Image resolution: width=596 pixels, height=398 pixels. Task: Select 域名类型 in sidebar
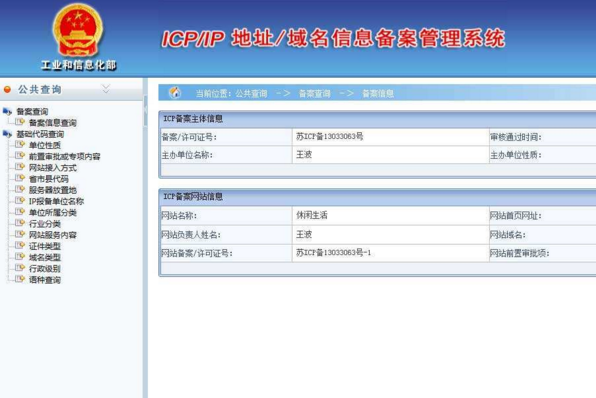(x=45, y=257)
